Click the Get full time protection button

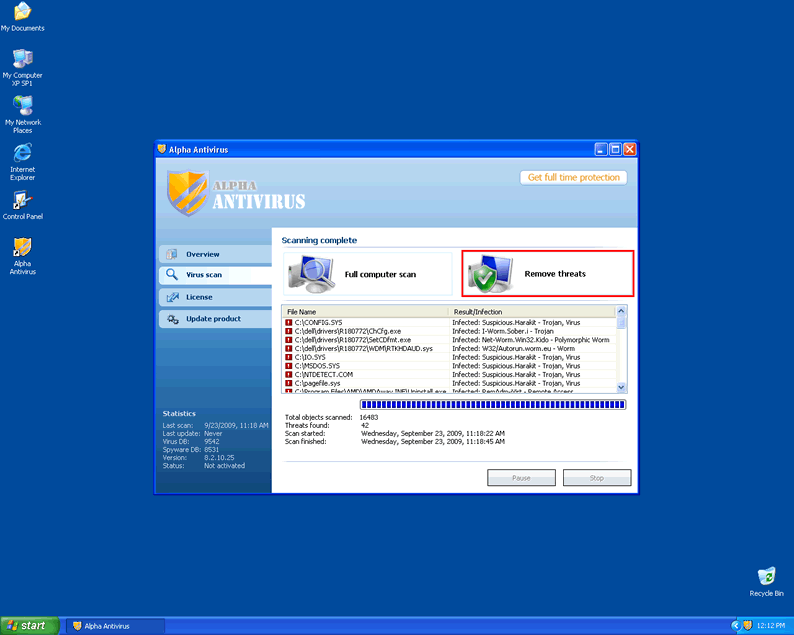[x=574, y=177]
